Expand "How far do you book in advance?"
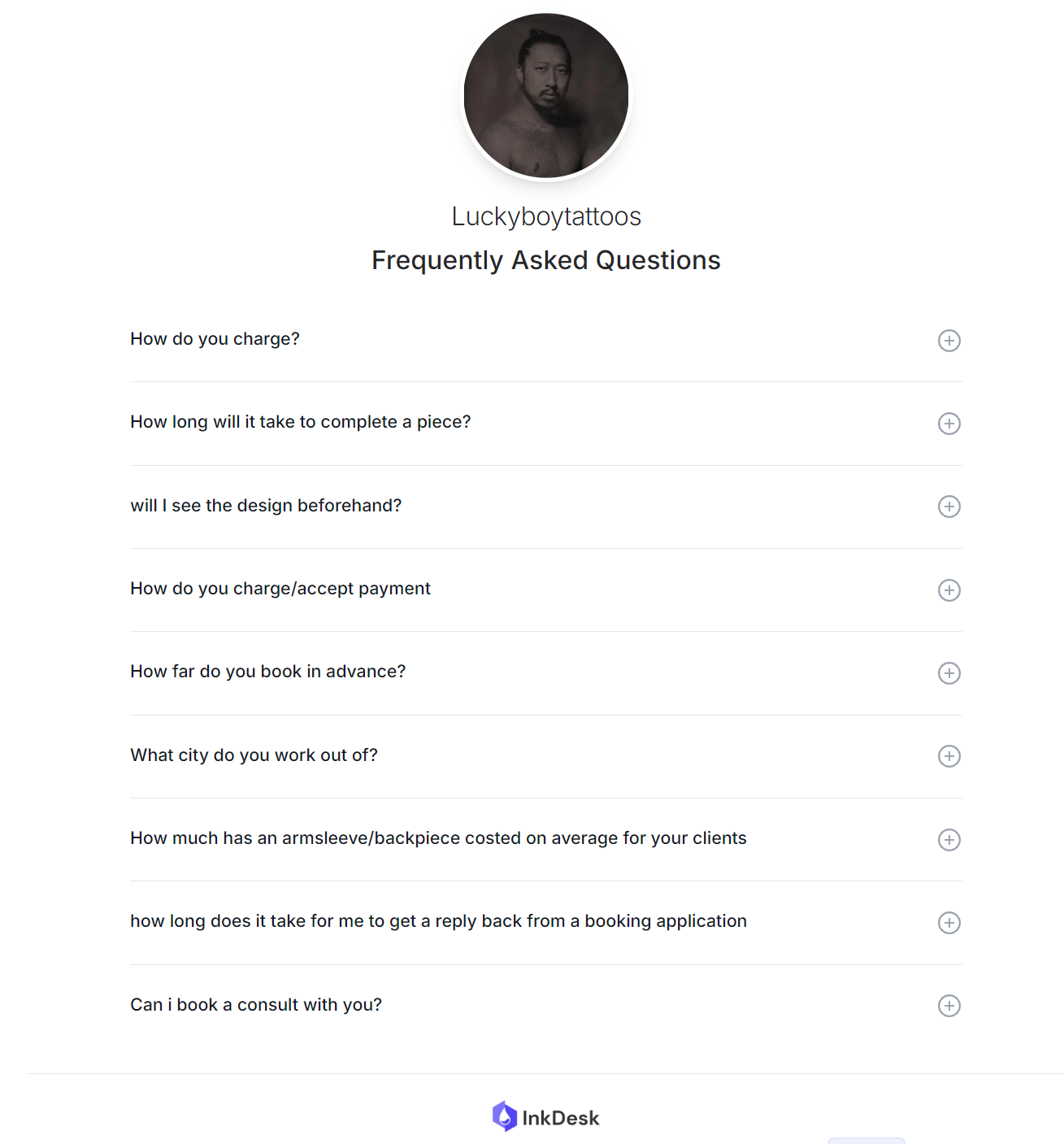The height and width of the screenshot is (1144, 1064). 267,672
